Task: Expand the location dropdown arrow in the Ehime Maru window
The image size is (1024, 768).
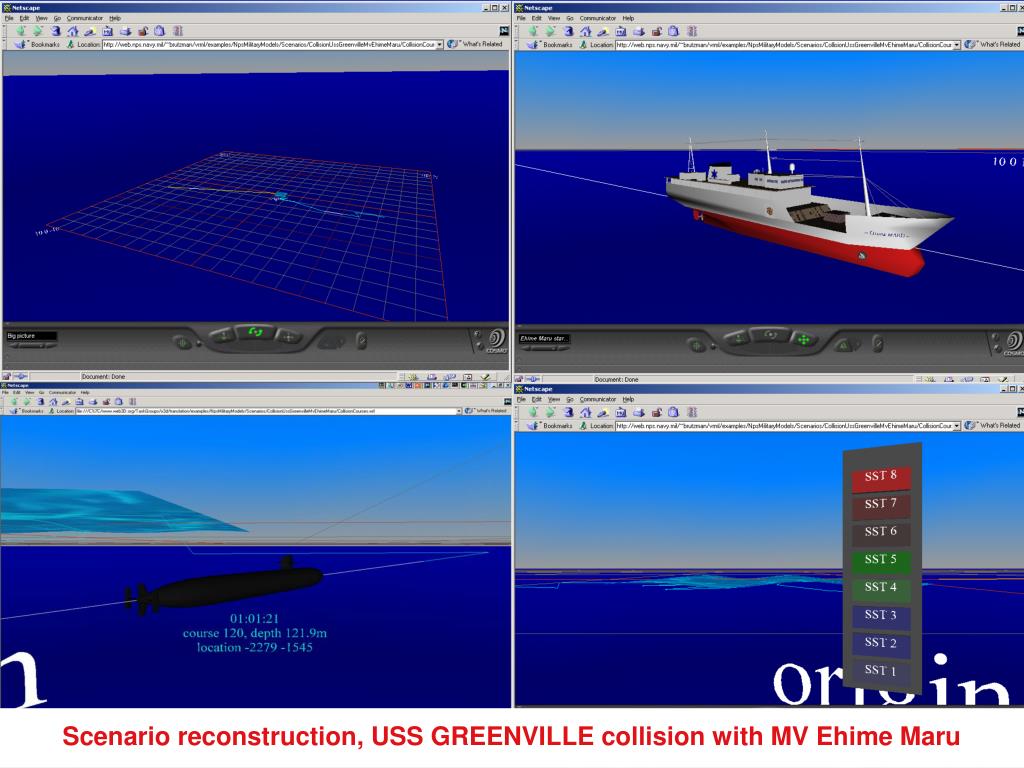Action: [x=957, y=44]
